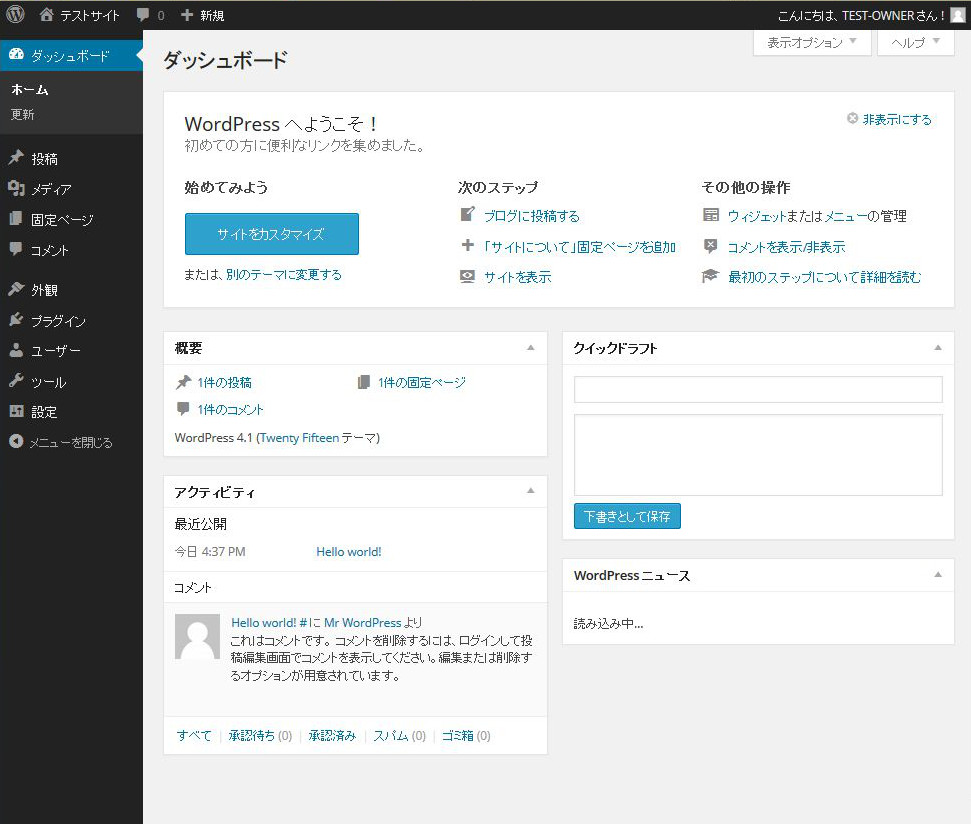The height and width of the screenshot is (824, 971).
Task: Click the pushpin icon beside 1件の投稿
Action: pyautogui.click(x=183, y=382)
